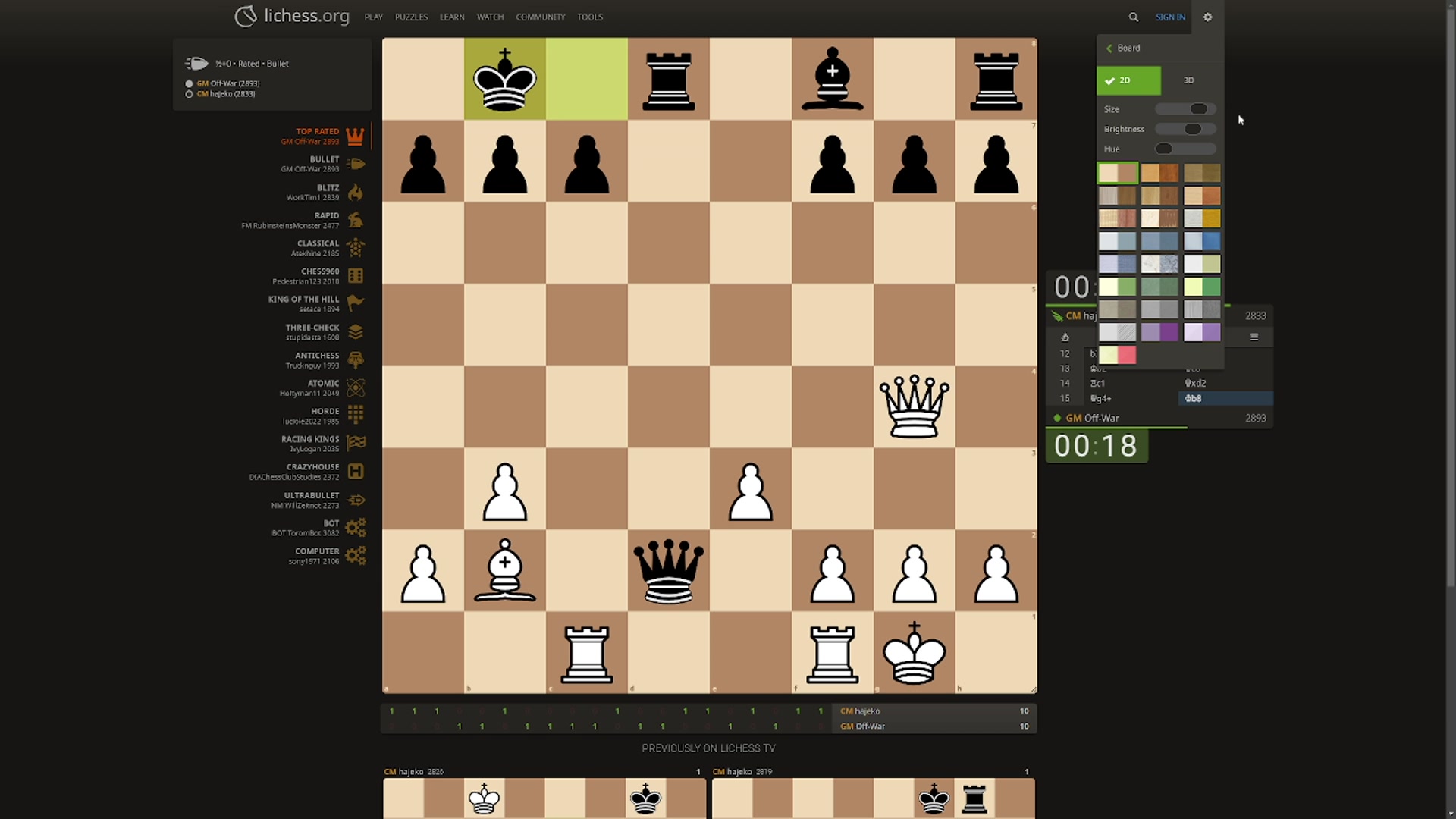Select Blitz flame icon
Viewport: 1456px width, 819px height.
355,192
